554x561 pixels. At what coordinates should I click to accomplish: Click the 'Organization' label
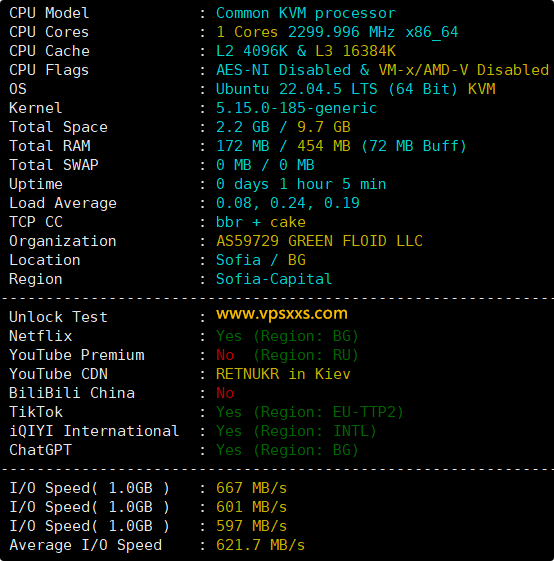click(x=63, y=241)
